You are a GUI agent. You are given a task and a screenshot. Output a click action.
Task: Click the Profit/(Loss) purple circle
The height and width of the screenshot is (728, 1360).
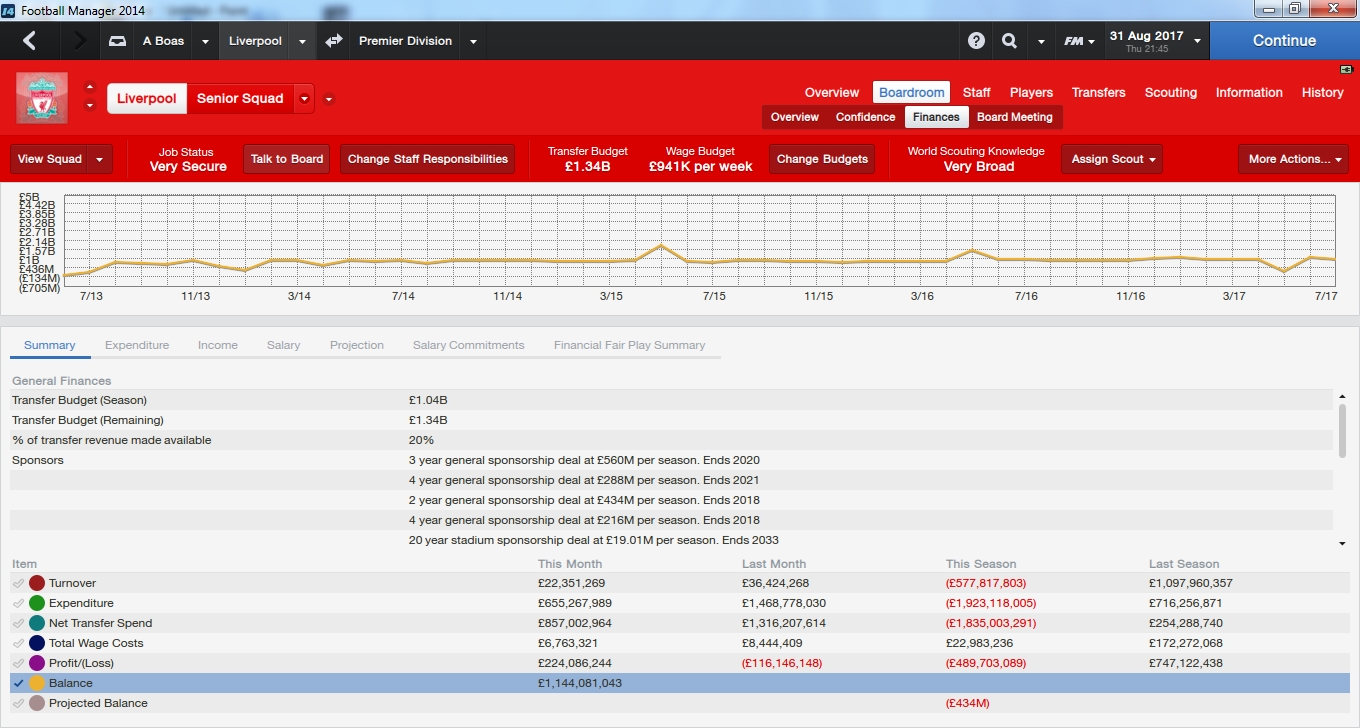(37, 663)
